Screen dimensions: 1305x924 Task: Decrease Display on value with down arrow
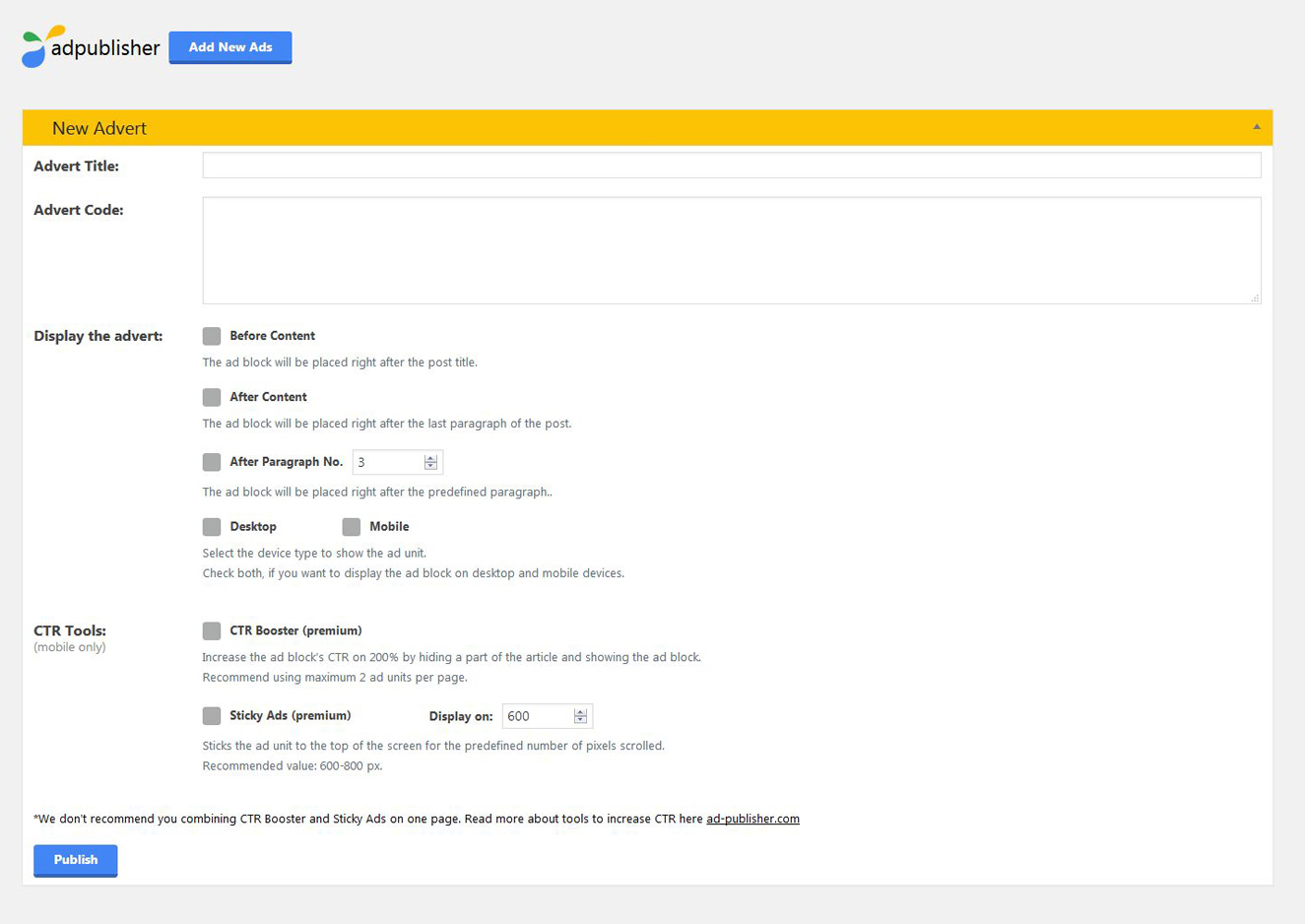click(x=580, y=721)
